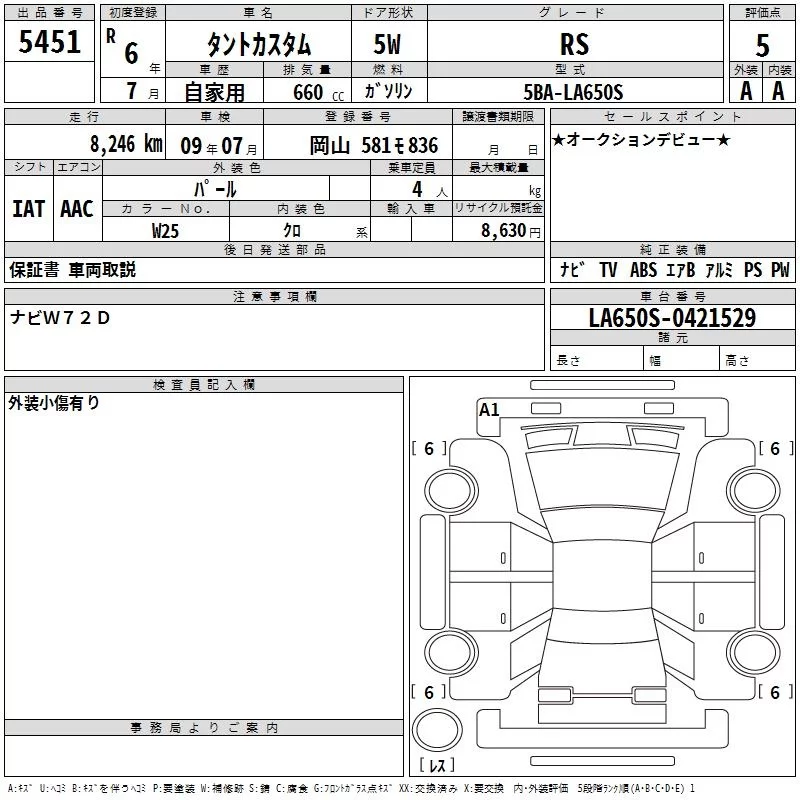Select the [レス] label under spare tire

[437, 766]
